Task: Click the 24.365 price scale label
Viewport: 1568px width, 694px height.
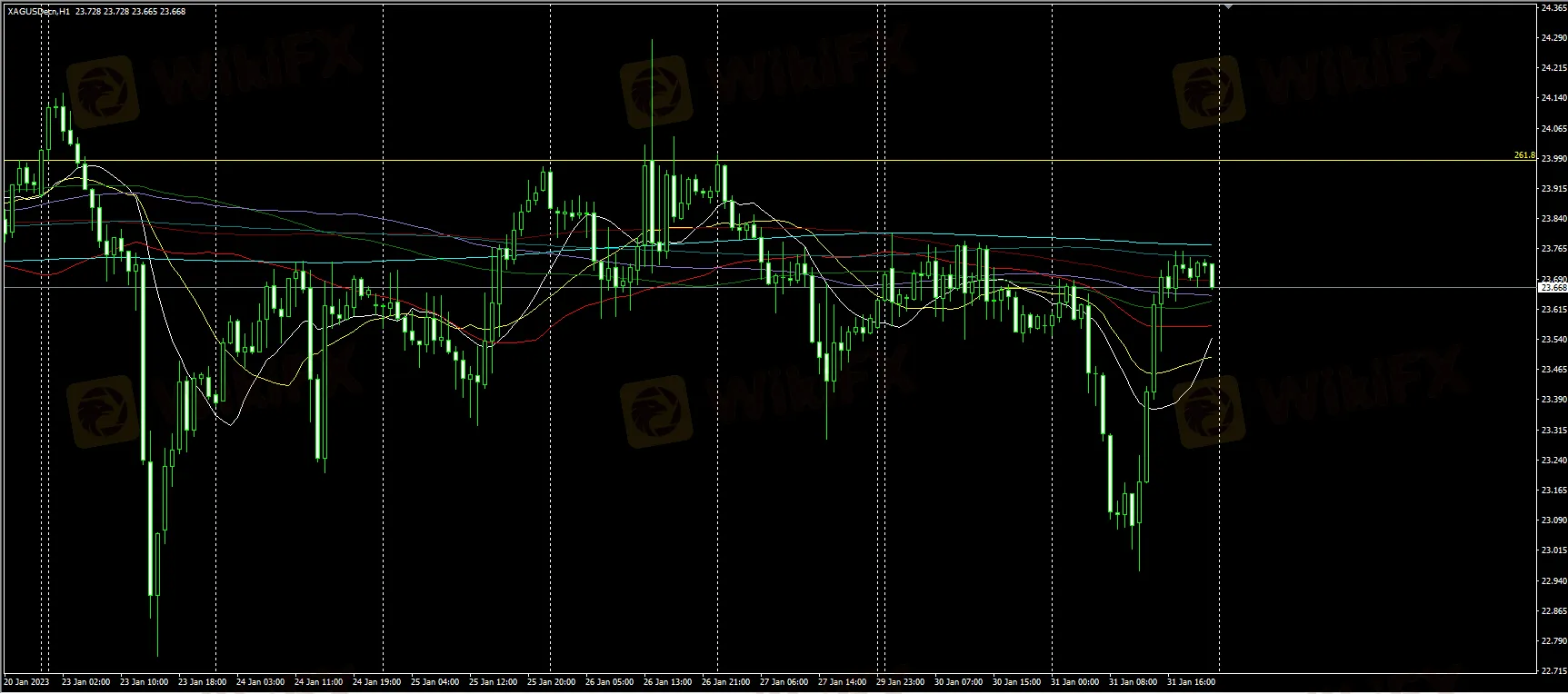Action: point(1553,8)
